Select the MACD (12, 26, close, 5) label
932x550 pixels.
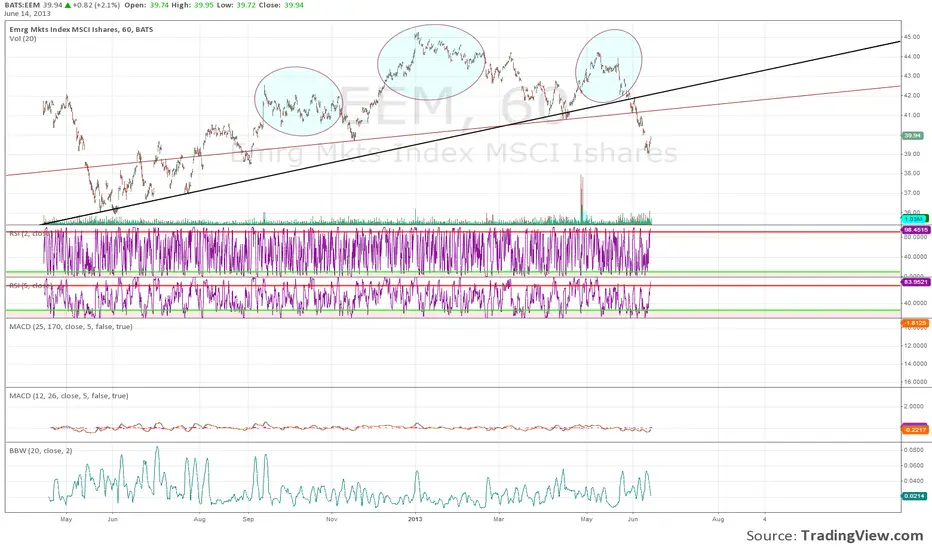(68, 395)
